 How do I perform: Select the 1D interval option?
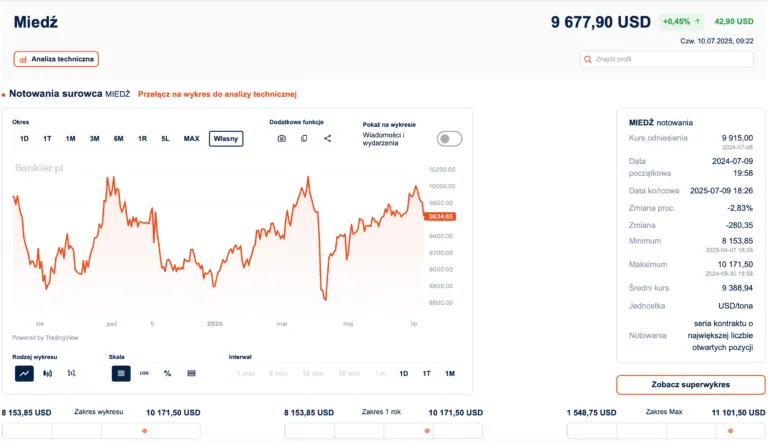coord(404,373)
